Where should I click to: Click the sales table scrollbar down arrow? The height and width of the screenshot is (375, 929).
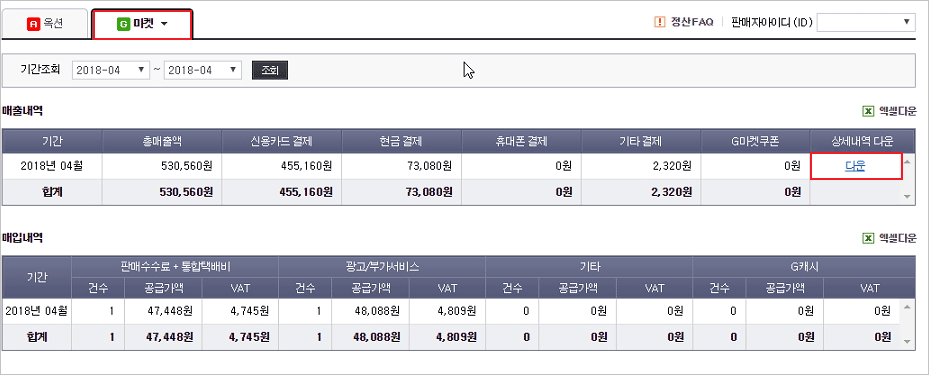tap(907, 196)
